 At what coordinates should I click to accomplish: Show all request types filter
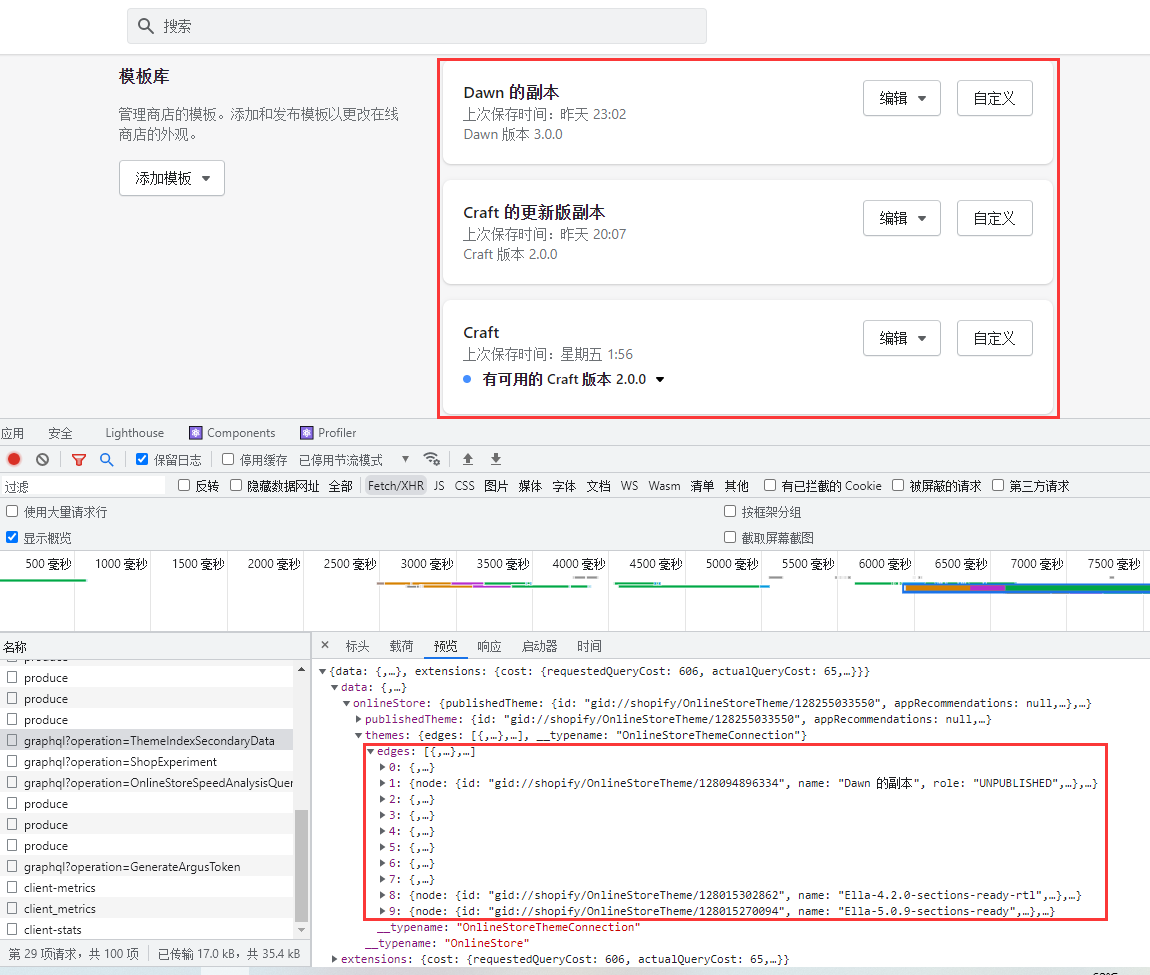click(x=340, y=486)
